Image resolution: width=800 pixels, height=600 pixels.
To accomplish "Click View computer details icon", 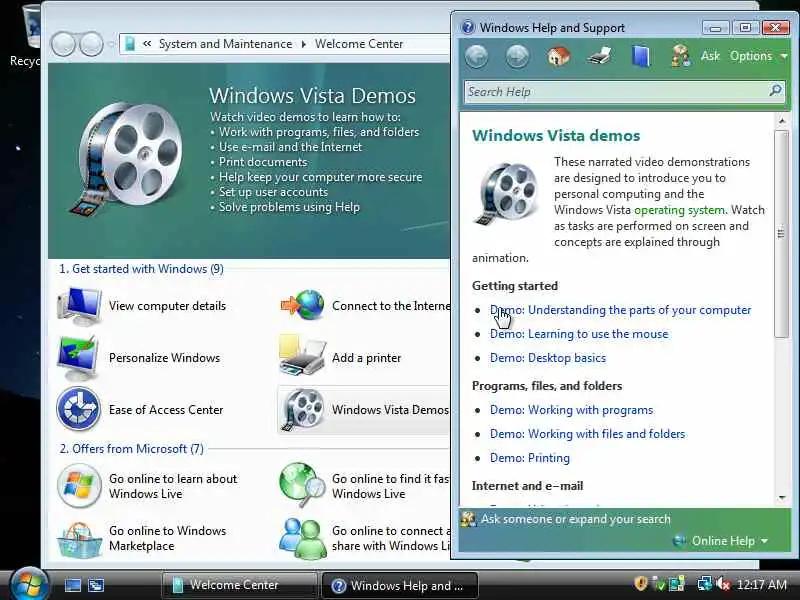I will point(80,306).
